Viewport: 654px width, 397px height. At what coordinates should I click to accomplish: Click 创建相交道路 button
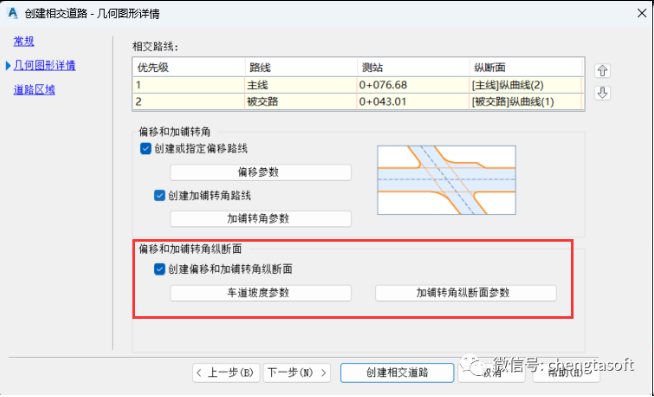pyautogui.click(x=397, y=373)
